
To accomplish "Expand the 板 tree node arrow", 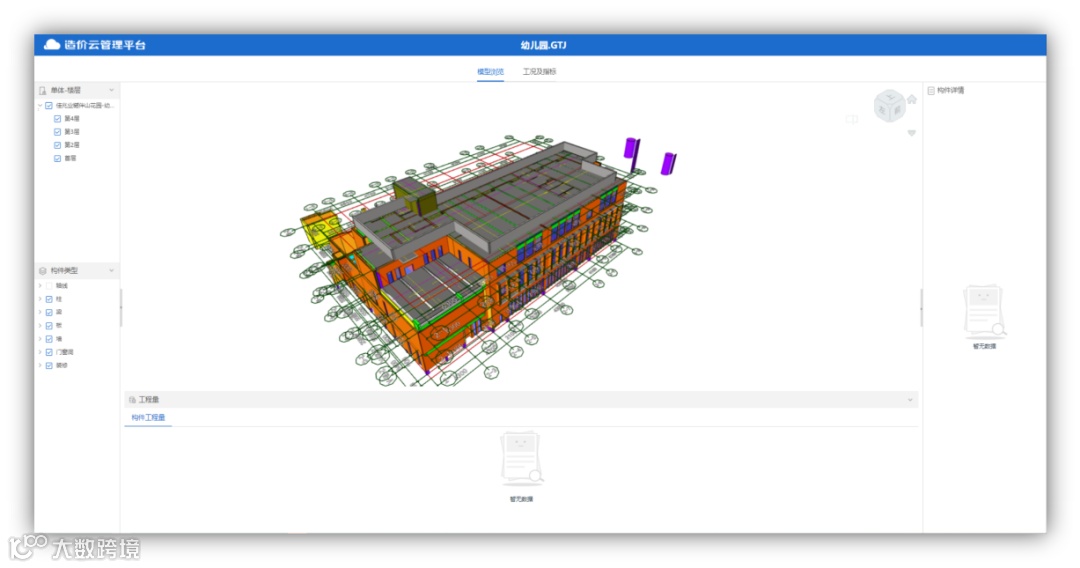I will [40, 326].
